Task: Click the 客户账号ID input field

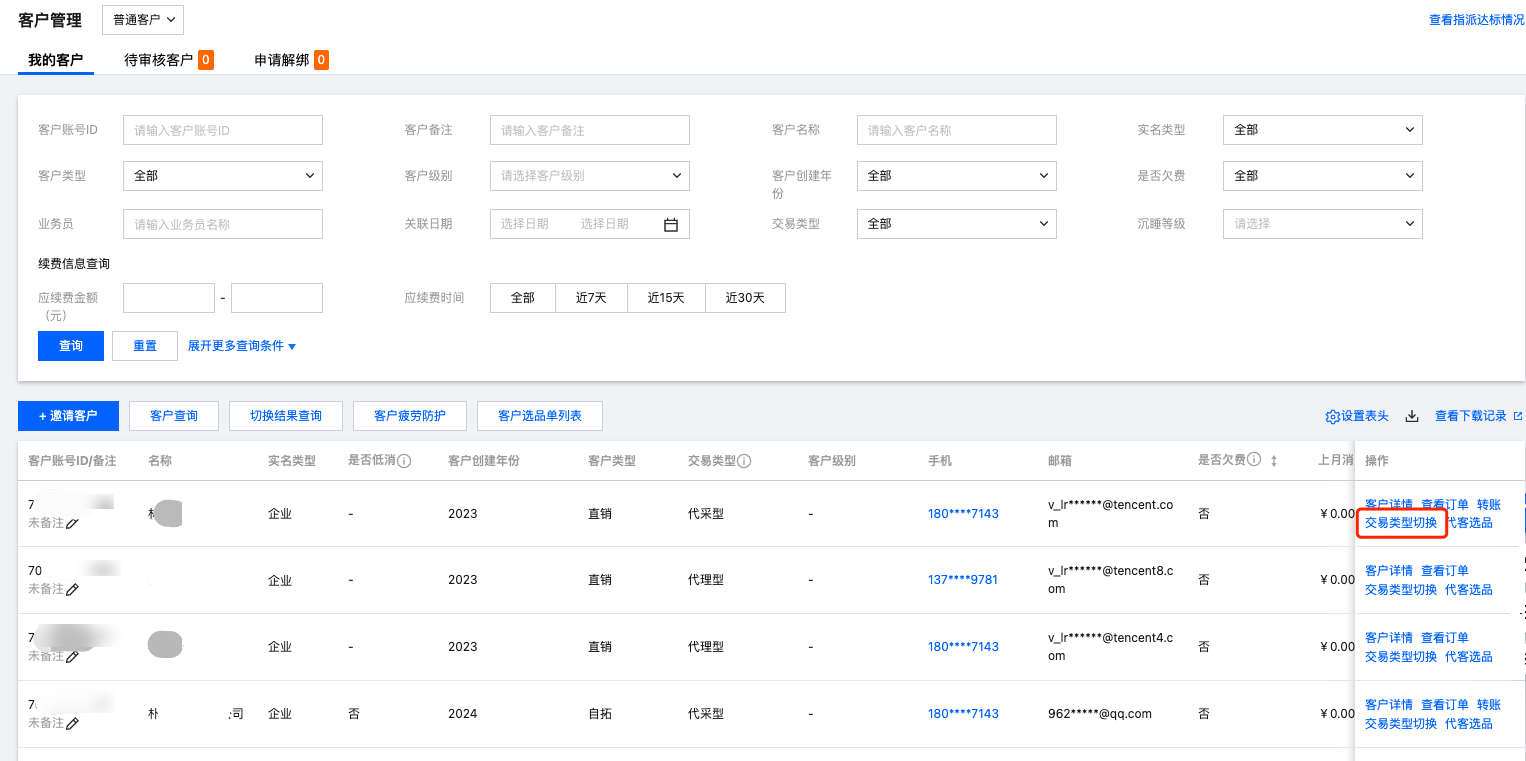Action: pyautogui.click(x=222, y=130)
